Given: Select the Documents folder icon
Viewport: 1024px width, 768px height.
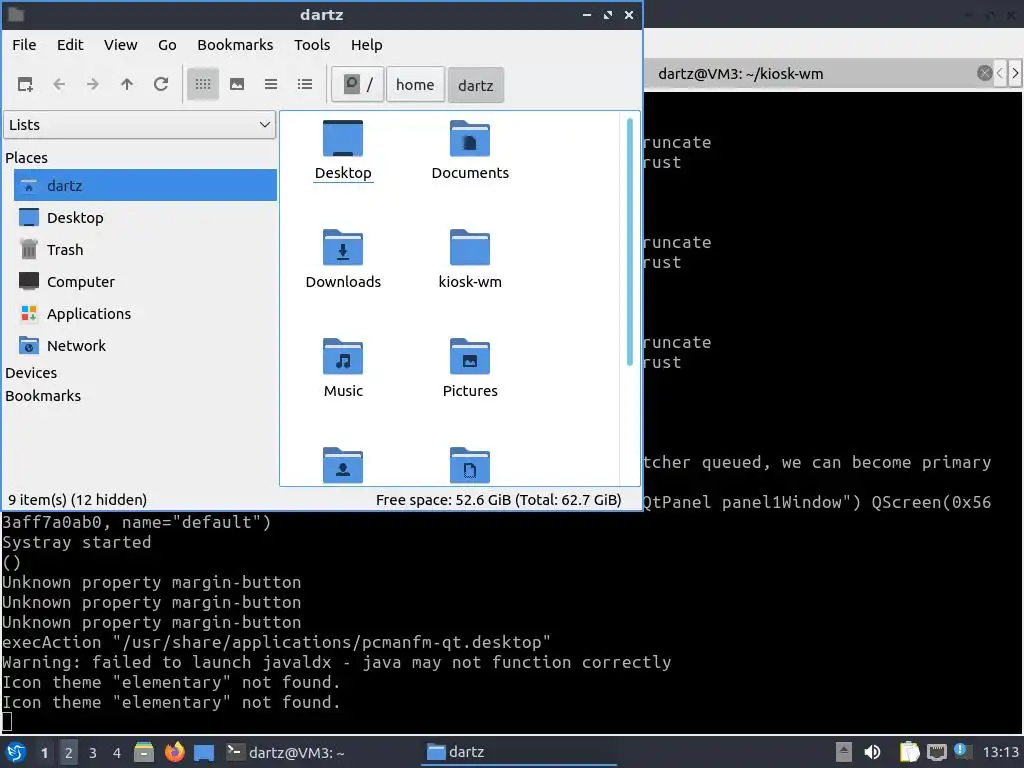Looking at the screenshot, I should click(x=470, y=150).
